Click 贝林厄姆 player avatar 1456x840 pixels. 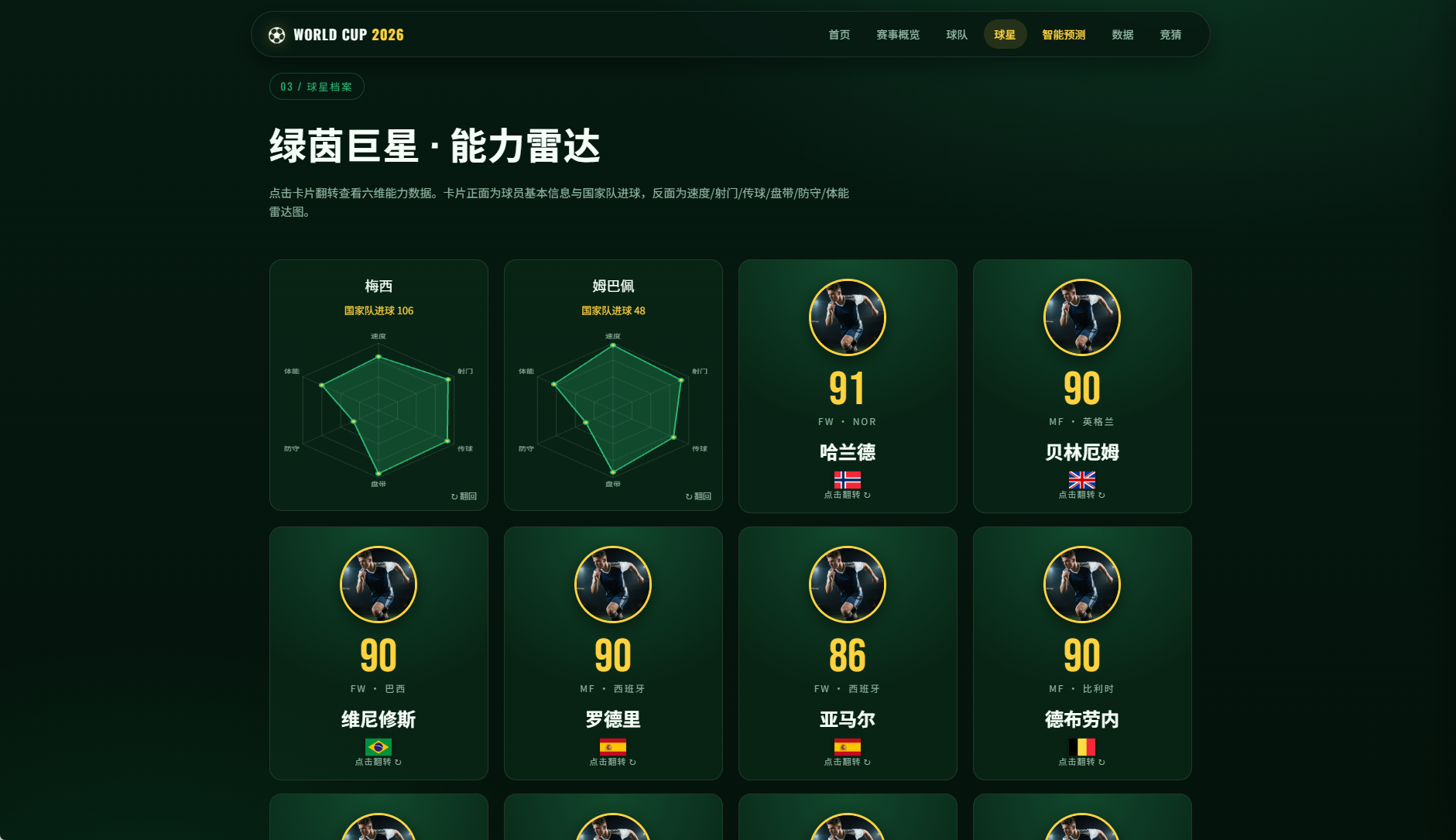coord(1082,317)
